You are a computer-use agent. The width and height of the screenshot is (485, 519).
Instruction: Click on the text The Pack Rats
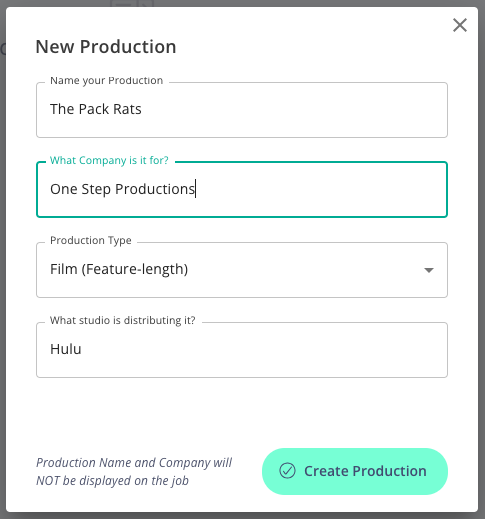coord(96,109)
